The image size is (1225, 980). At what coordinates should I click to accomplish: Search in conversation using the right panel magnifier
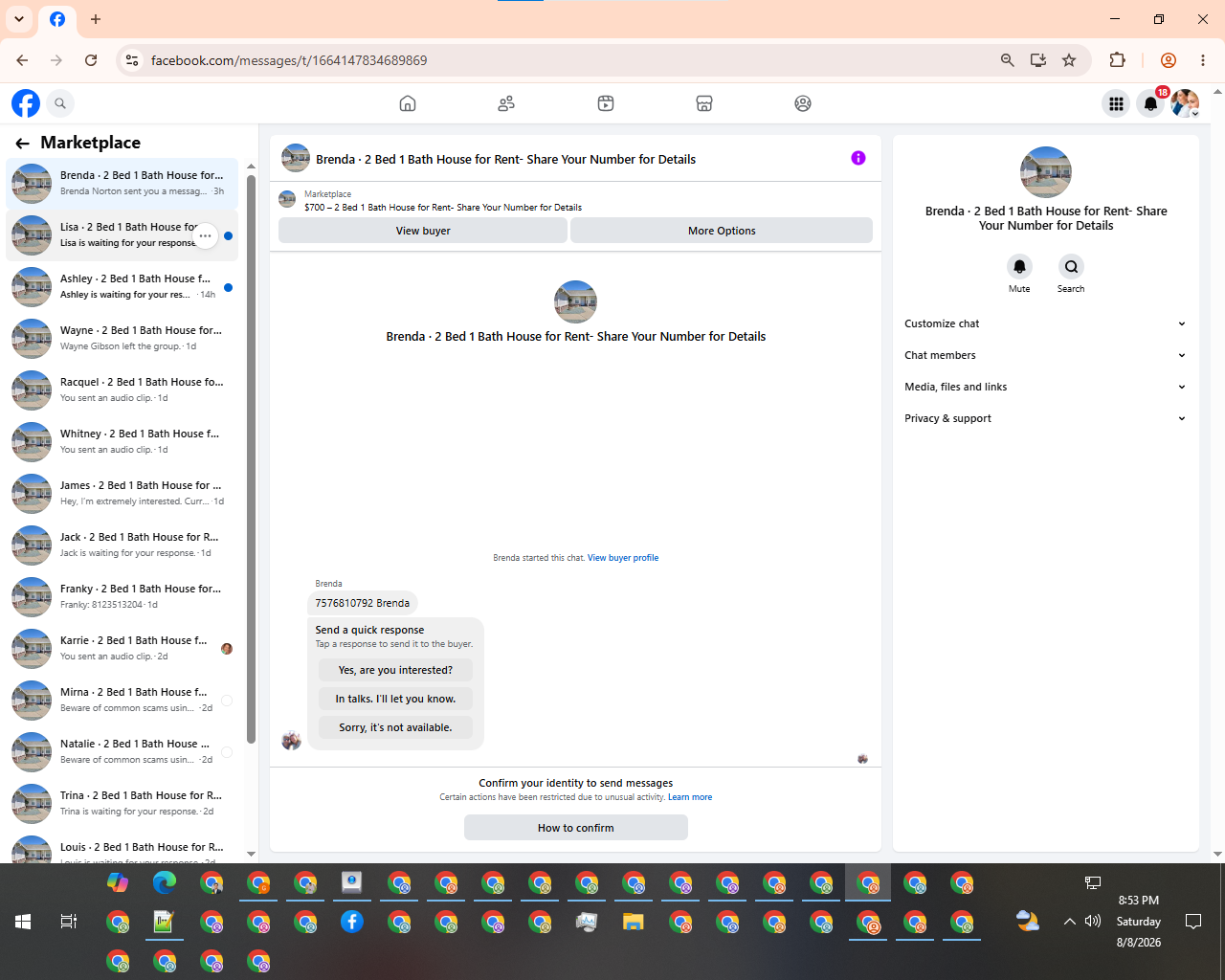1071,266
